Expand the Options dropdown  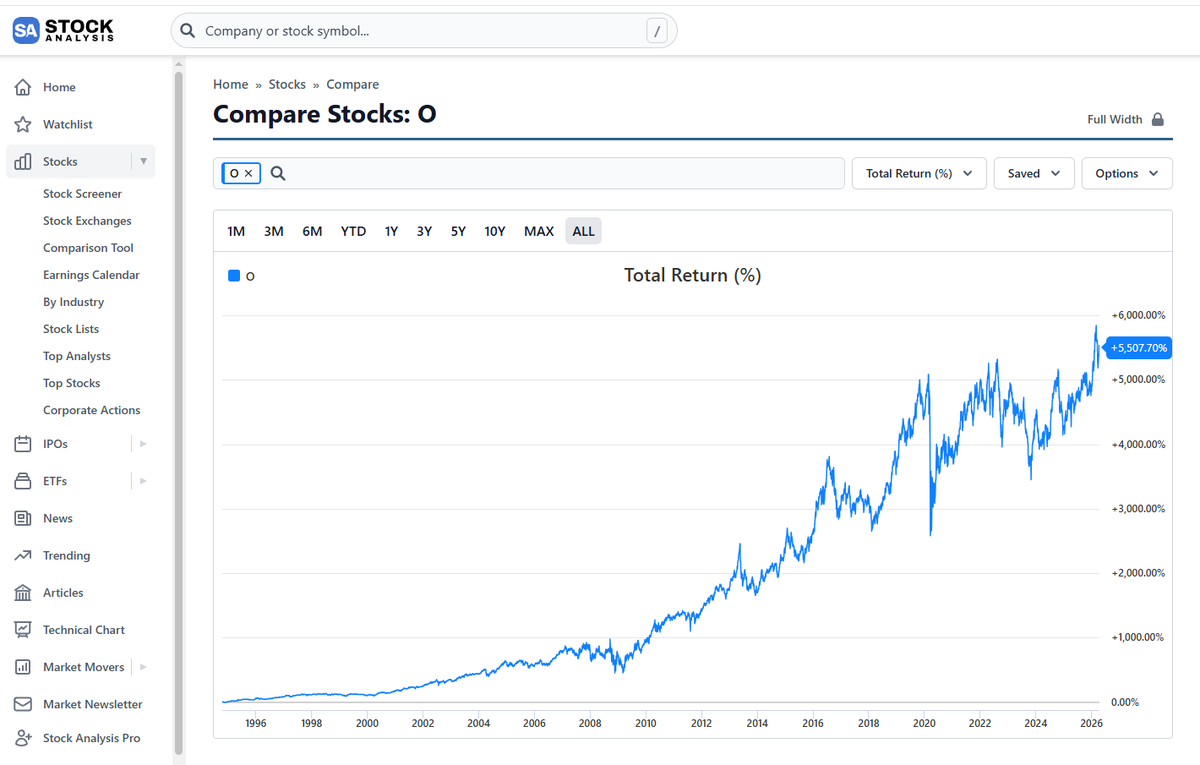pyautogui.click(x=1127, y=173)
